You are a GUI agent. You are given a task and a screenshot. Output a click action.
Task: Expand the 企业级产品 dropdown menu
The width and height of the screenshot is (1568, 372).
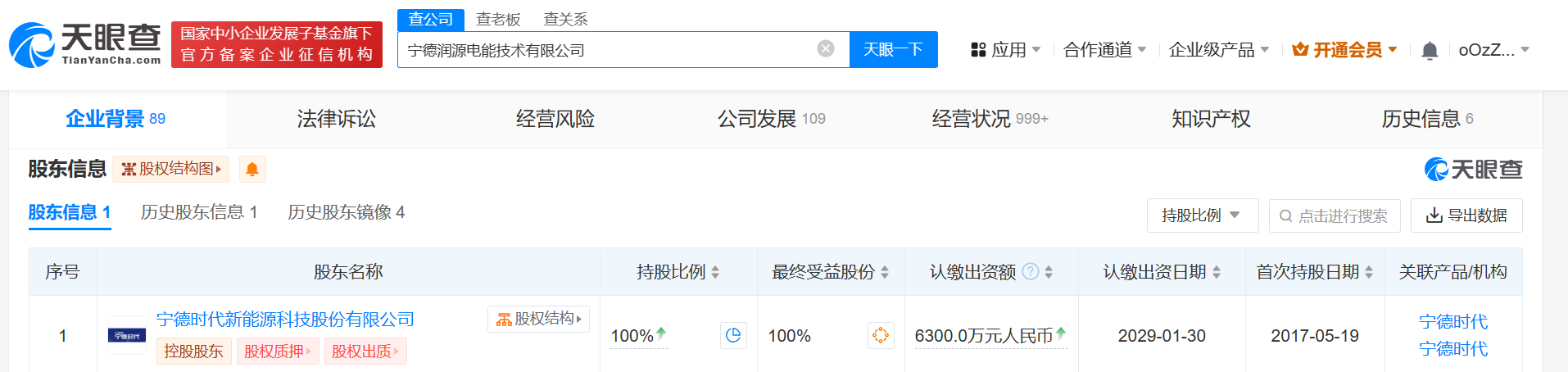1218,50
